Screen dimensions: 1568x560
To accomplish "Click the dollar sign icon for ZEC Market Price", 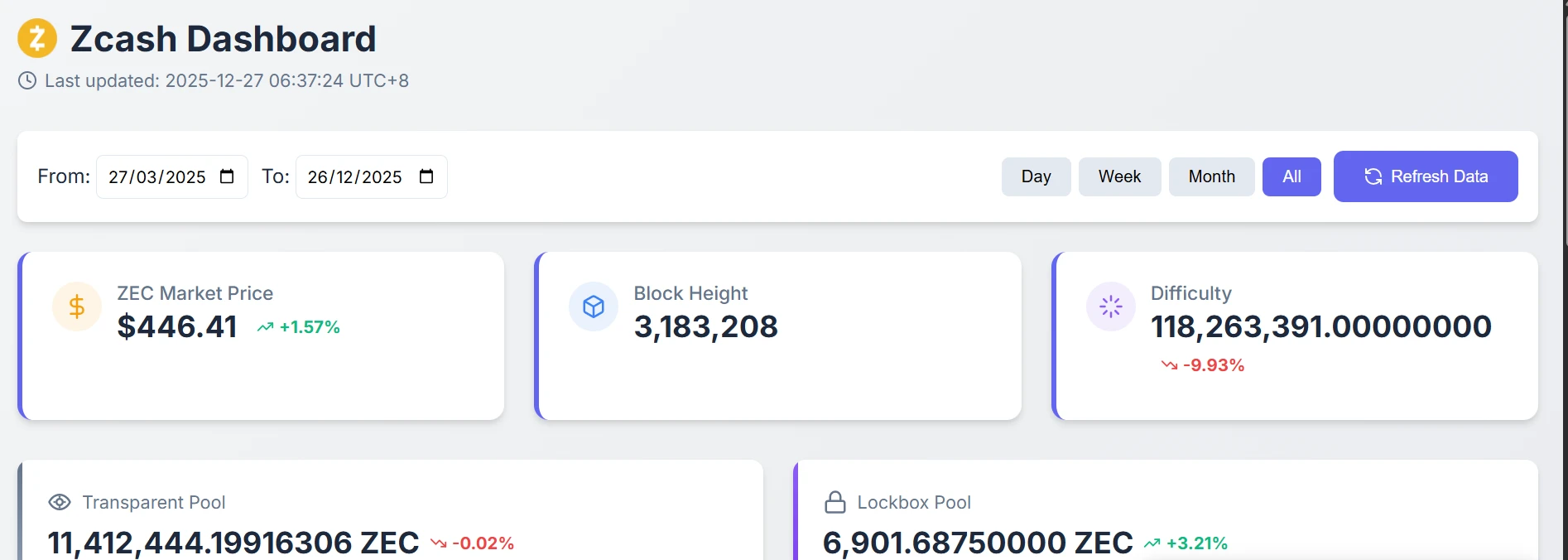I will (77, 307).
